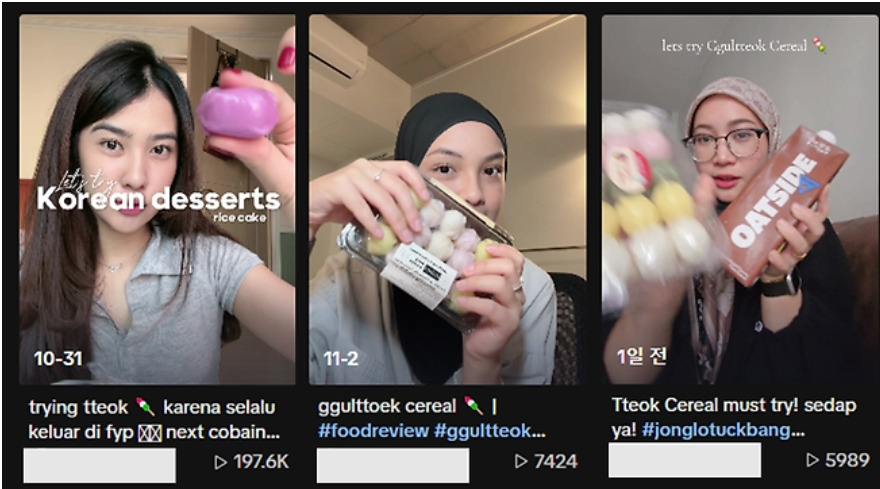Open the #foodreview hashtag link
The image size is (880, 489).
(x=373, y=431)
